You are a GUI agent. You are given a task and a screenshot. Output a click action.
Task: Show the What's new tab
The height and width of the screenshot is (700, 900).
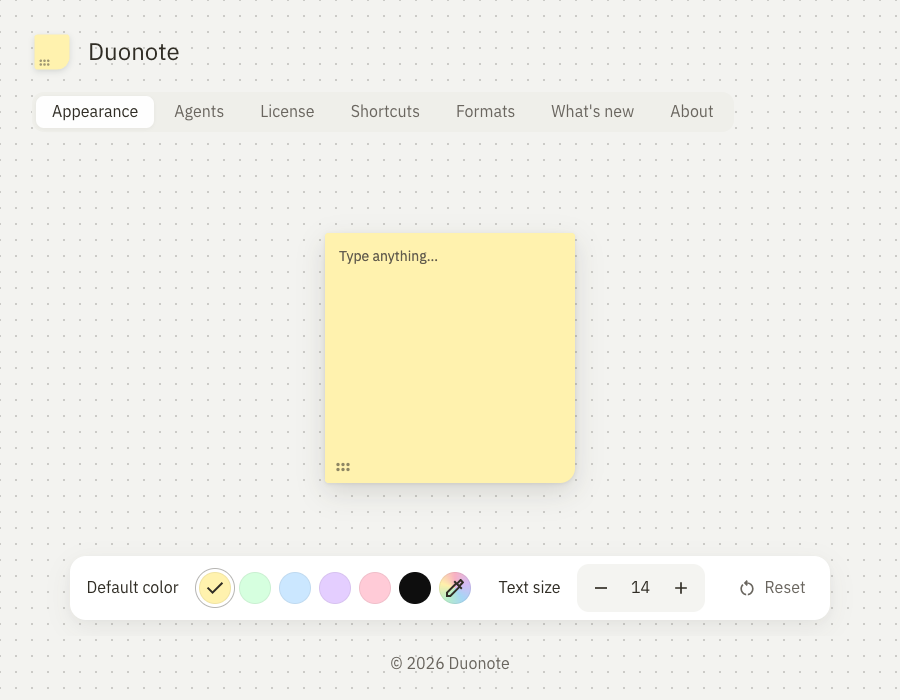point(592,111)
